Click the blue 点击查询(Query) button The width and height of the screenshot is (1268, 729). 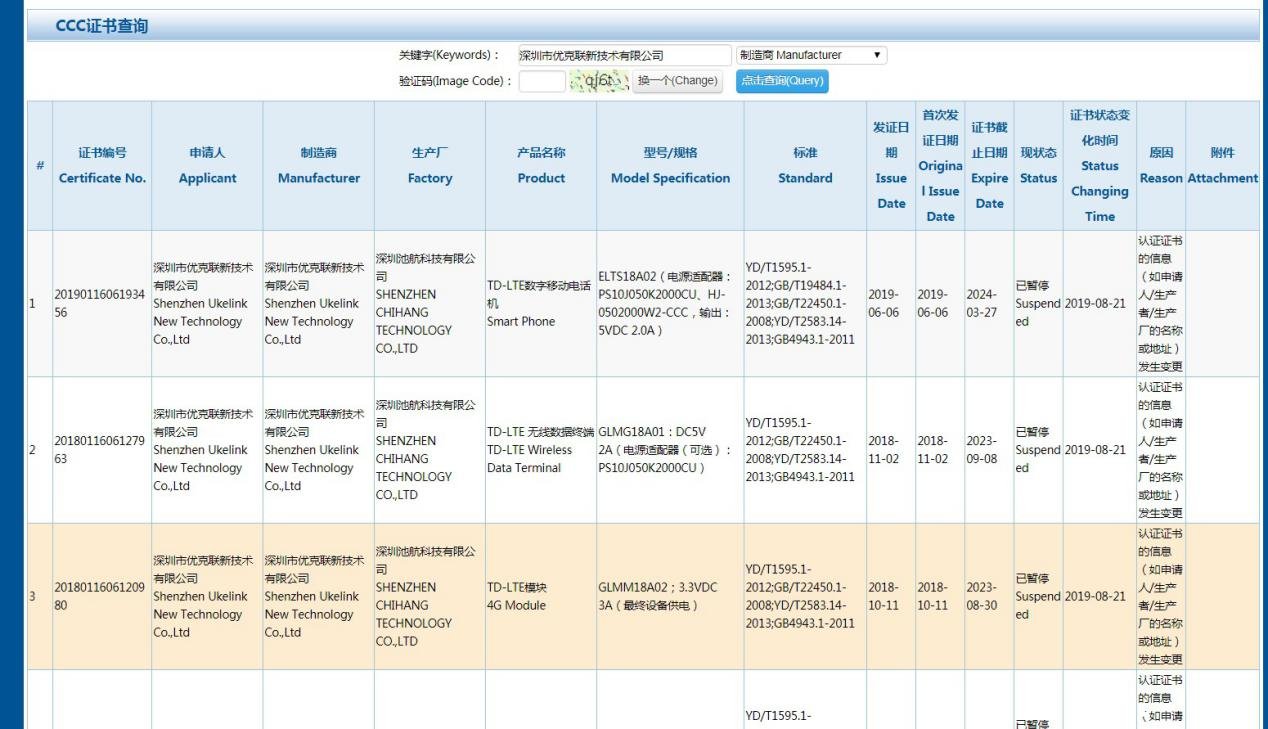pyautogui.click(x=782, y=81)
